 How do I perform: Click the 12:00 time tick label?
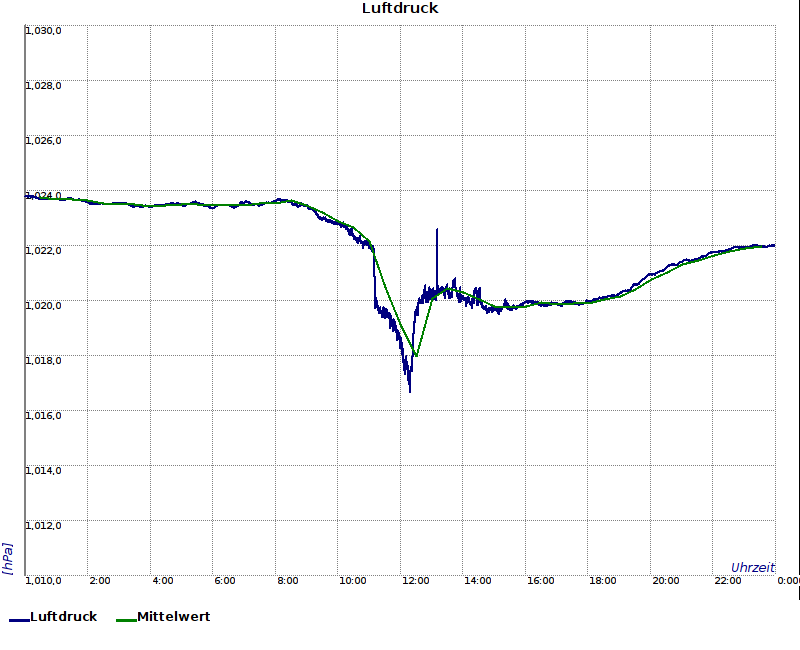coord(416,581)
